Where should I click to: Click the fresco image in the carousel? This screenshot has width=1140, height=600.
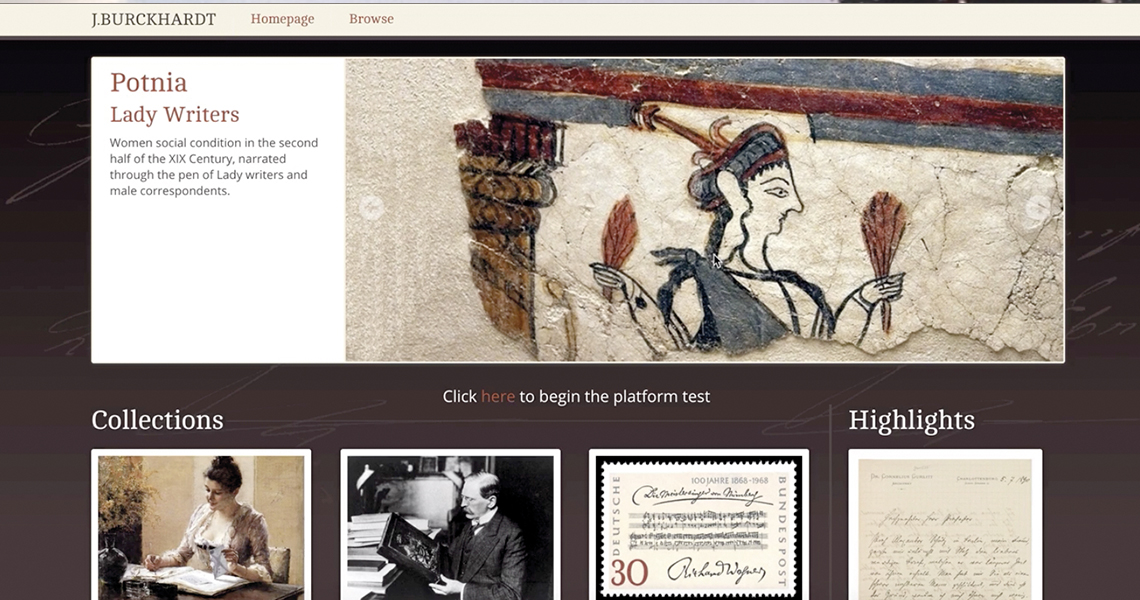point(705,209)
